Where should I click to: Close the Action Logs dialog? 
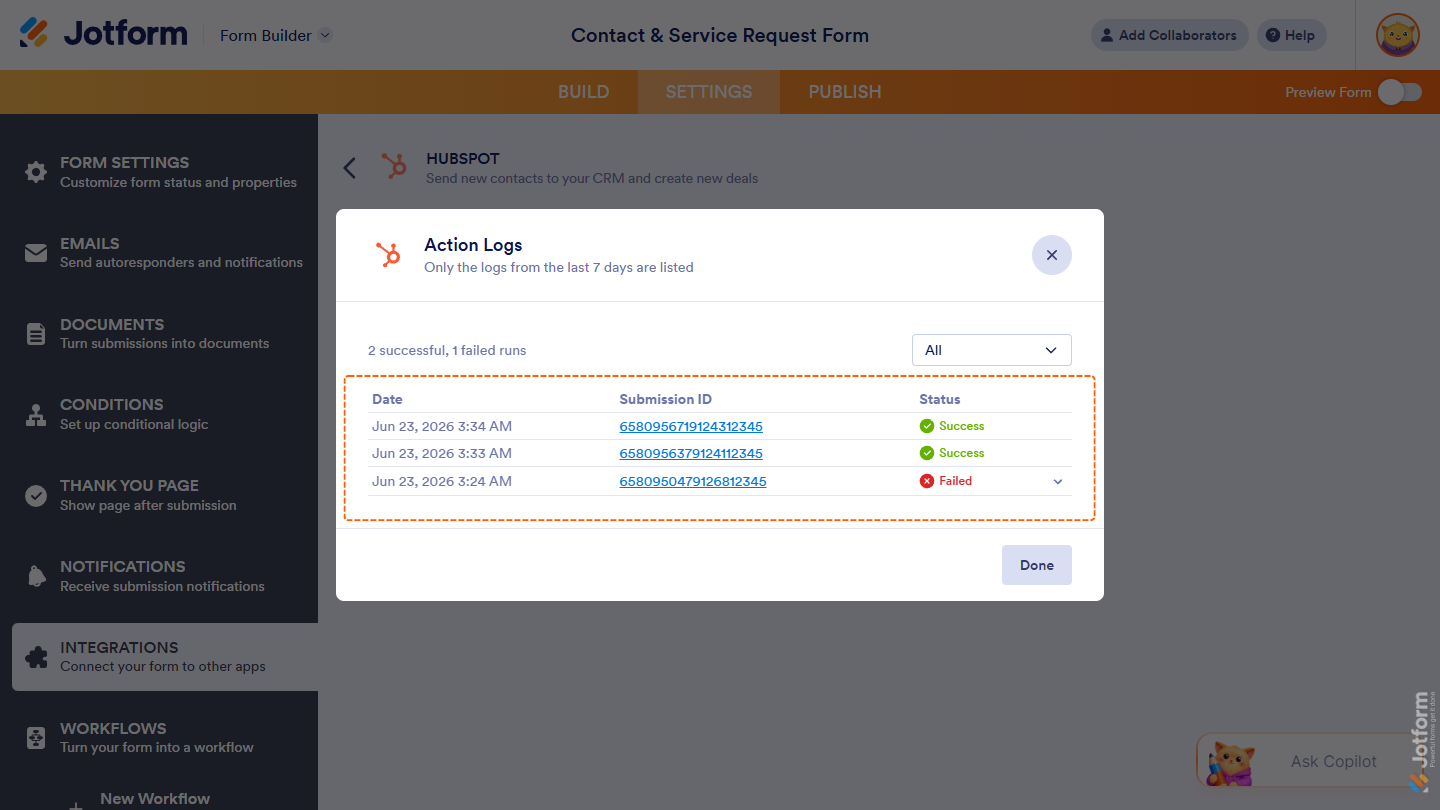tap(1052, 255)
